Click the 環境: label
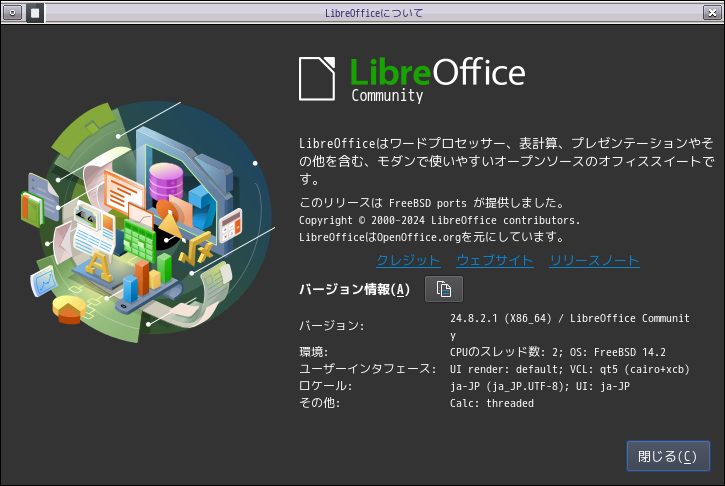This screenshot has height=486, width=725. 313,352
